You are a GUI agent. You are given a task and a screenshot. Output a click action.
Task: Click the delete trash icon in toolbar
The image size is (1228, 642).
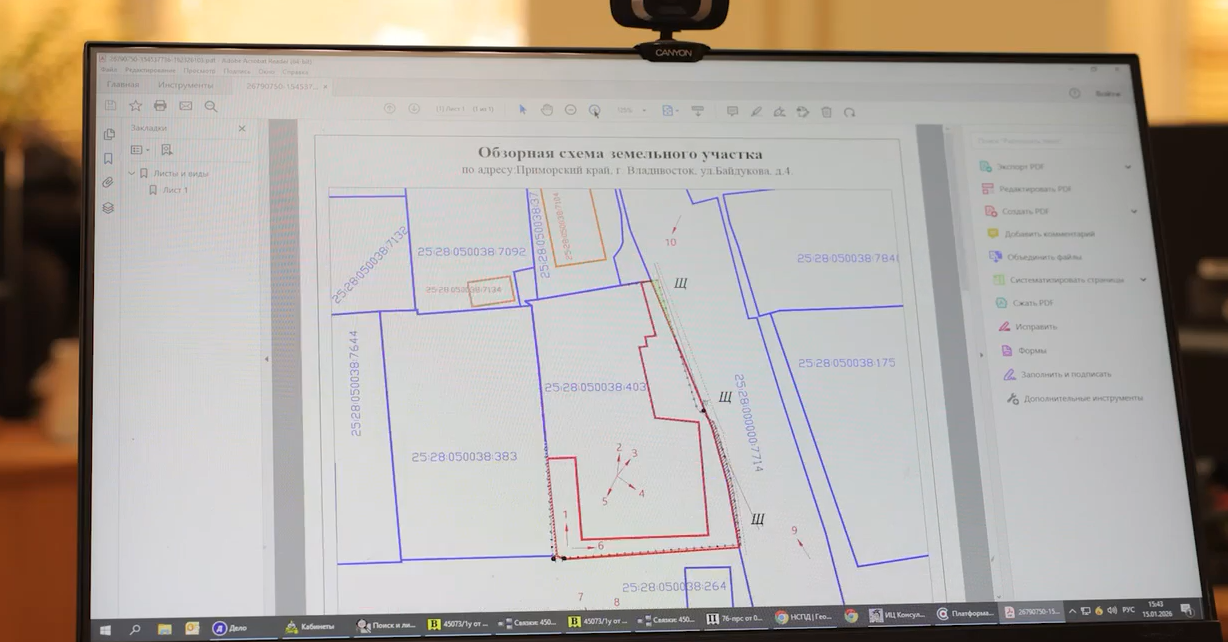tap(826, 112)
